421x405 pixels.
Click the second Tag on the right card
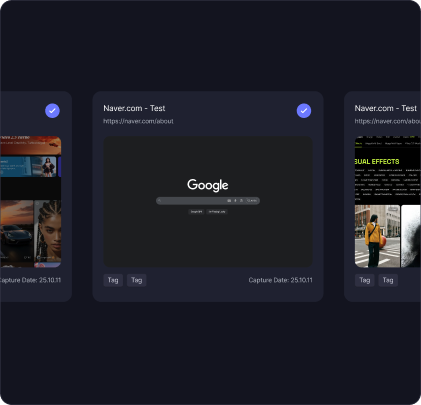(388, 280)
